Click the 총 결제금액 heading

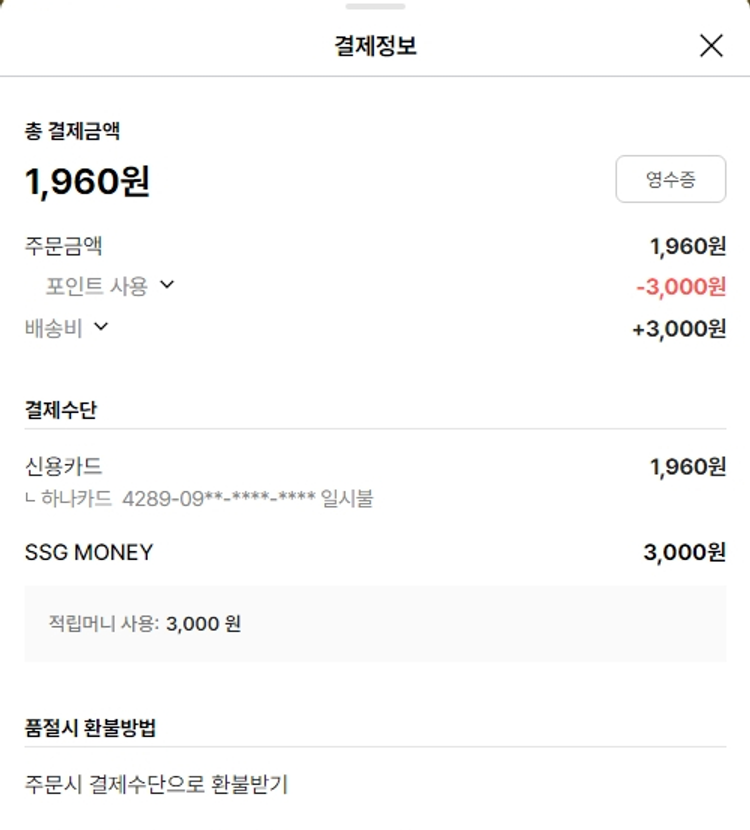click(x=72, y=130)
